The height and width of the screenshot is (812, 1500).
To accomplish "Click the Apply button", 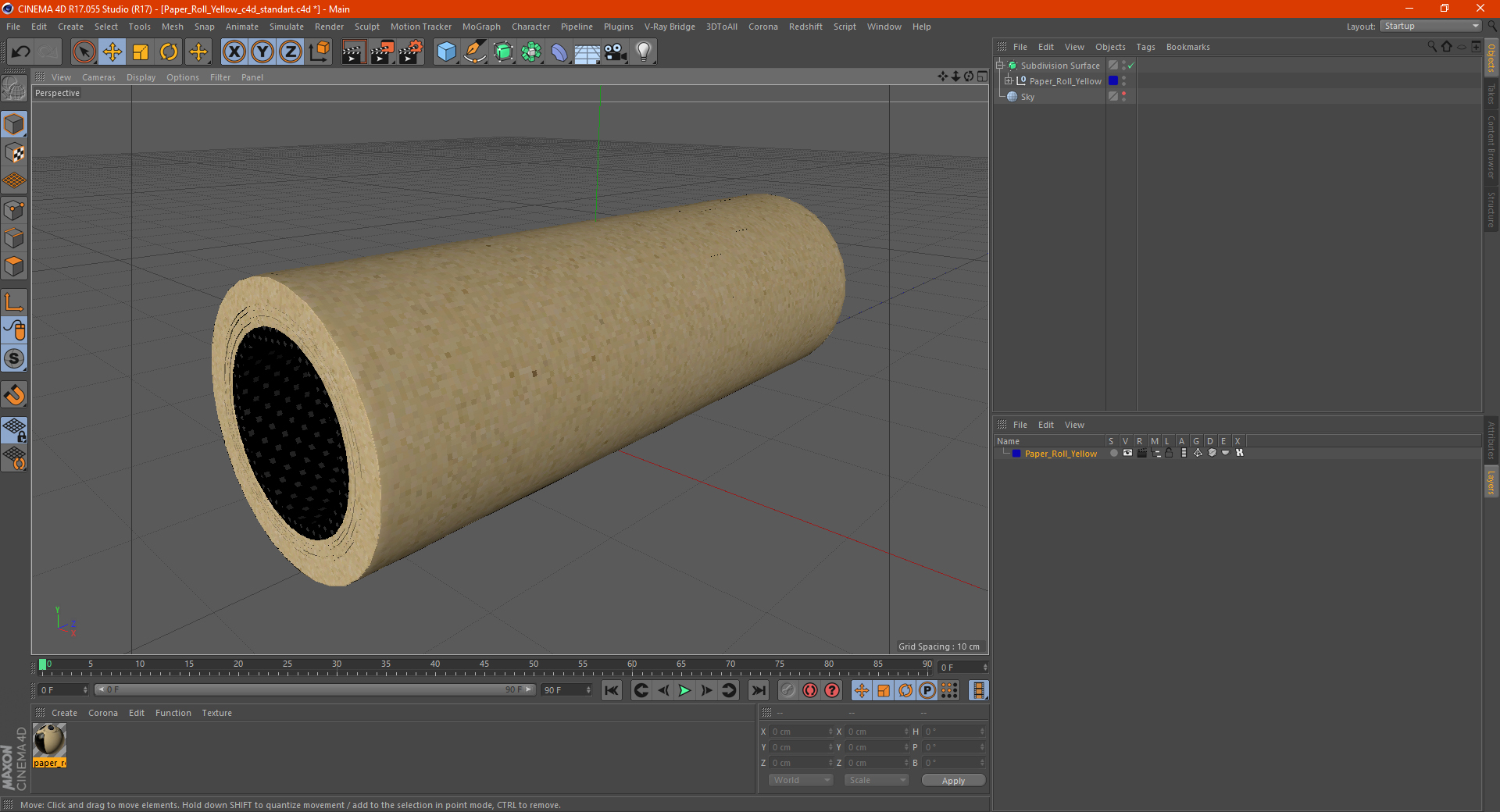I will (953, 780).
